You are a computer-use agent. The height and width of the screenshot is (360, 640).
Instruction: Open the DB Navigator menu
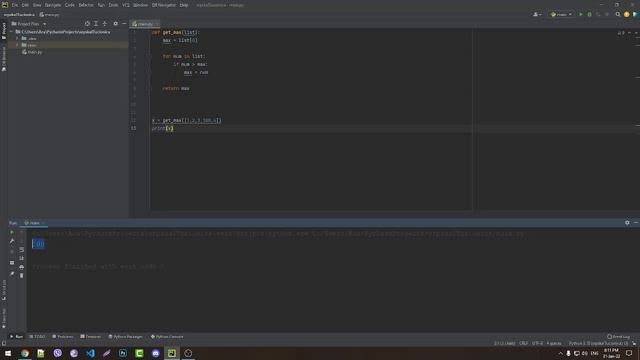tap(164, 5)
